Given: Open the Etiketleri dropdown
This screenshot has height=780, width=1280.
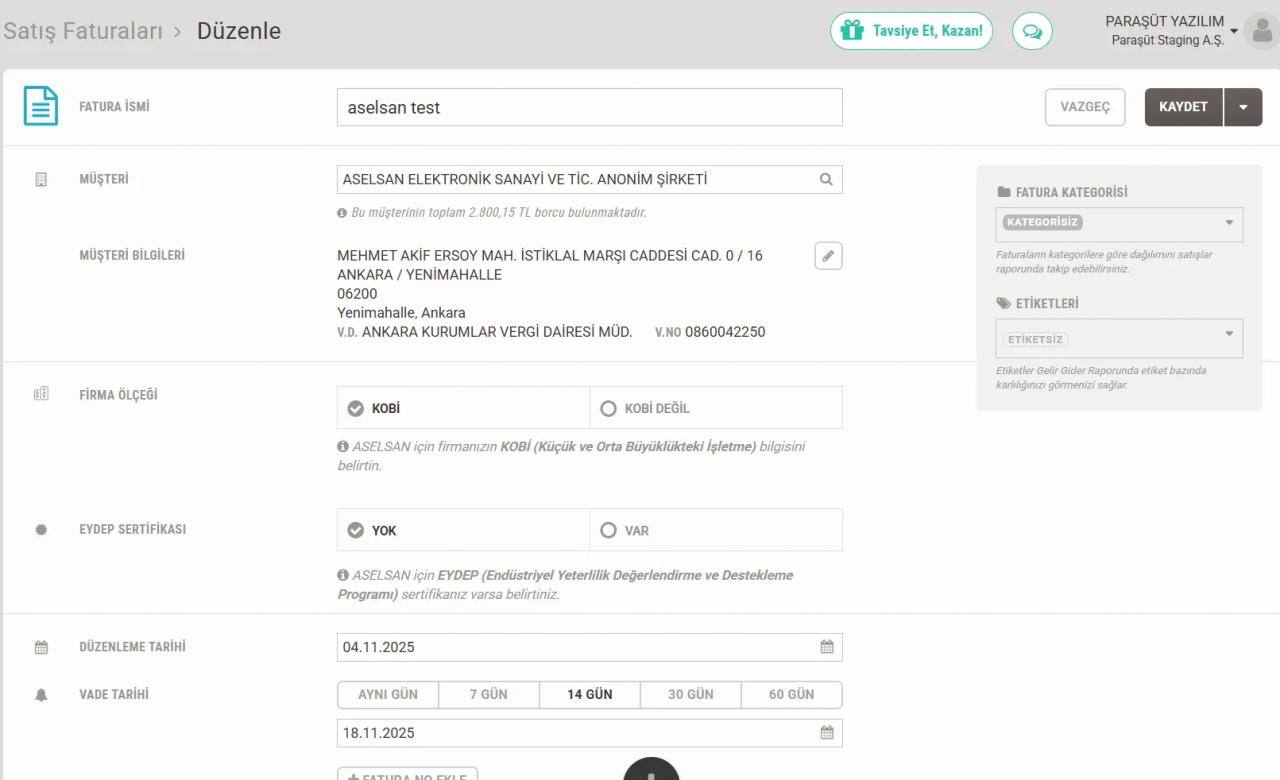Looking at the screenshot, I should (x=1119, y=339).
